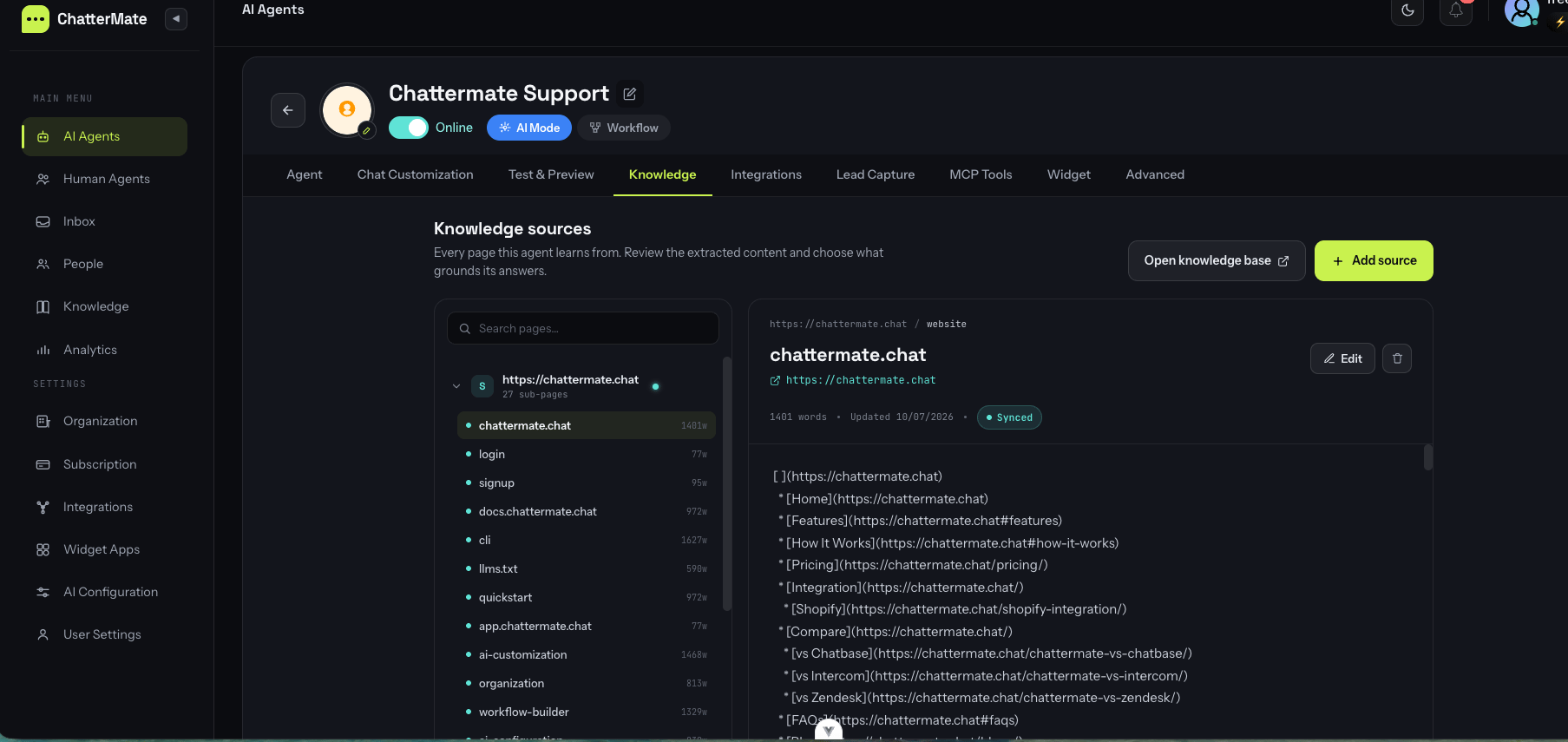
Task: Select the ai-customization page
Action: (x=586, y=654)
